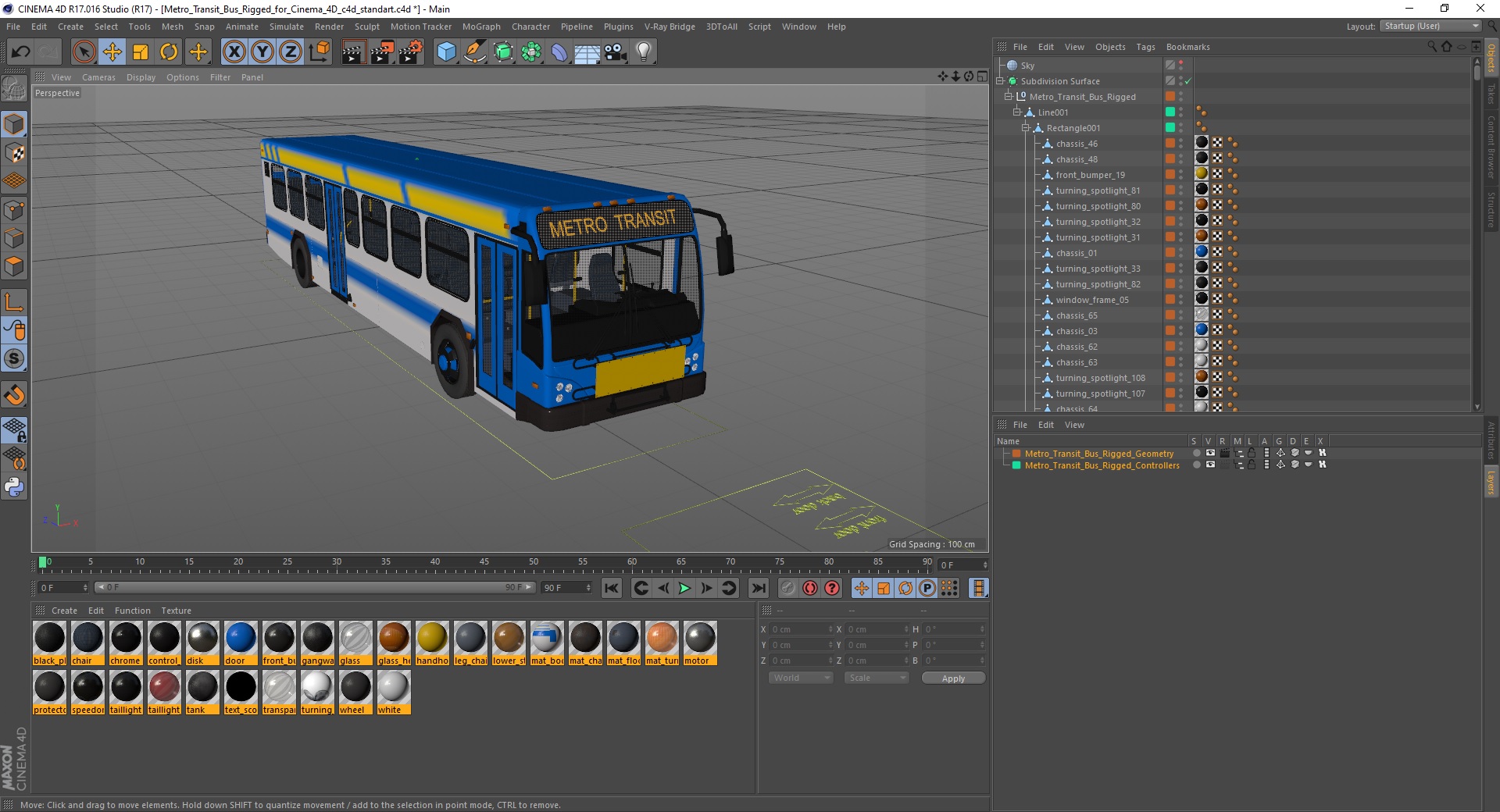Switch to Content Browser side tab
Image resolution: width=1500 pixels, height=812 pixels.
(x=1491, y=147)
